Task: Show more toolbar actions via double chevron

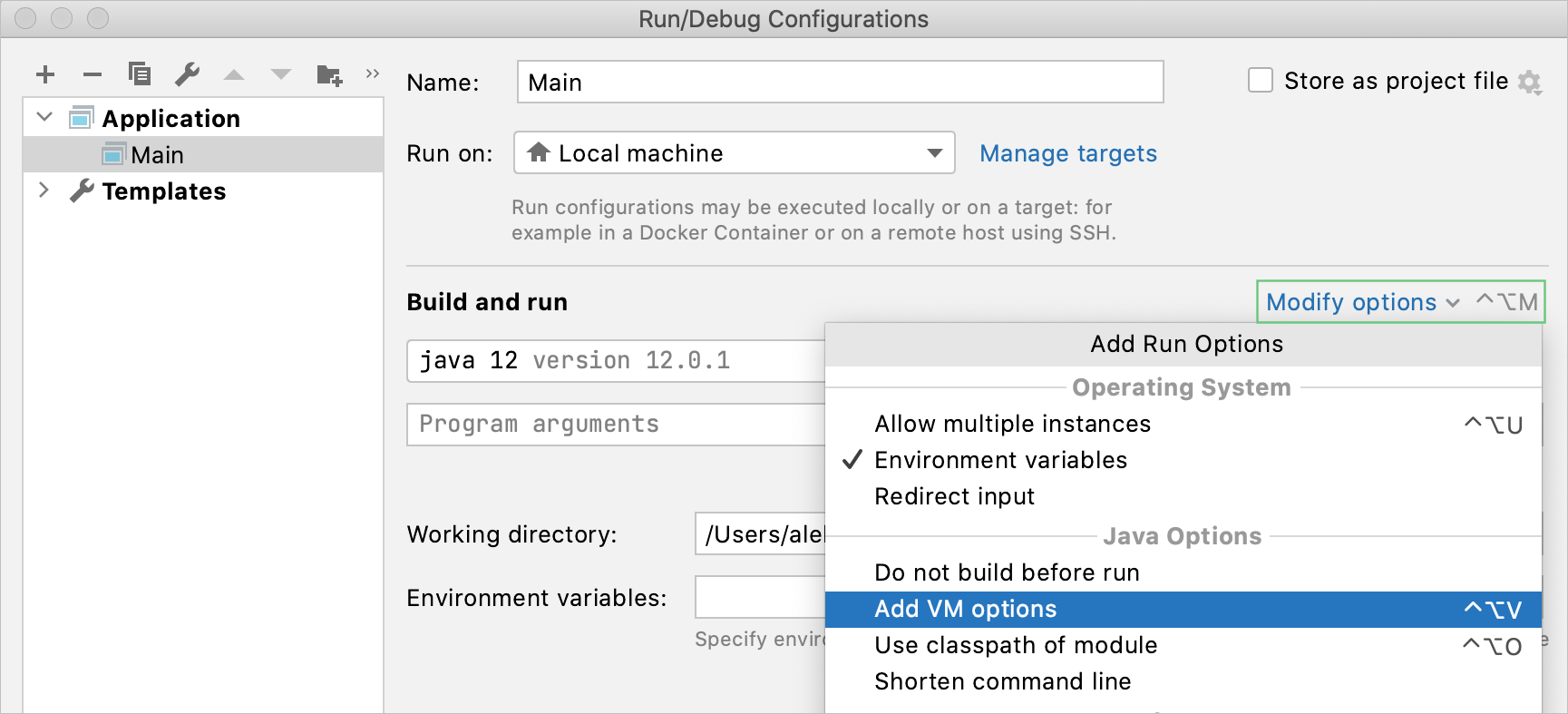Action: point(372,73)
